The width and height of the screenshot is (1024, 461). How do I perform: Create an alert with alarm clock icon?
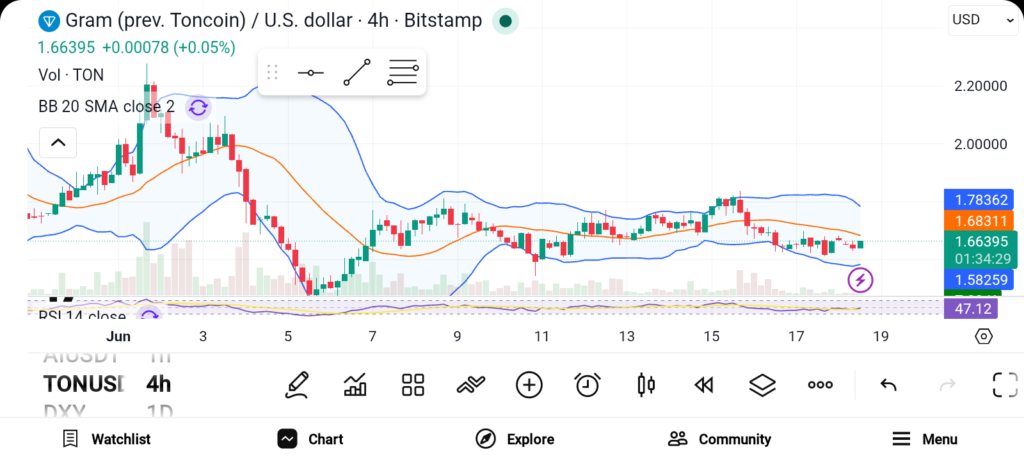[x=587, y=385]
